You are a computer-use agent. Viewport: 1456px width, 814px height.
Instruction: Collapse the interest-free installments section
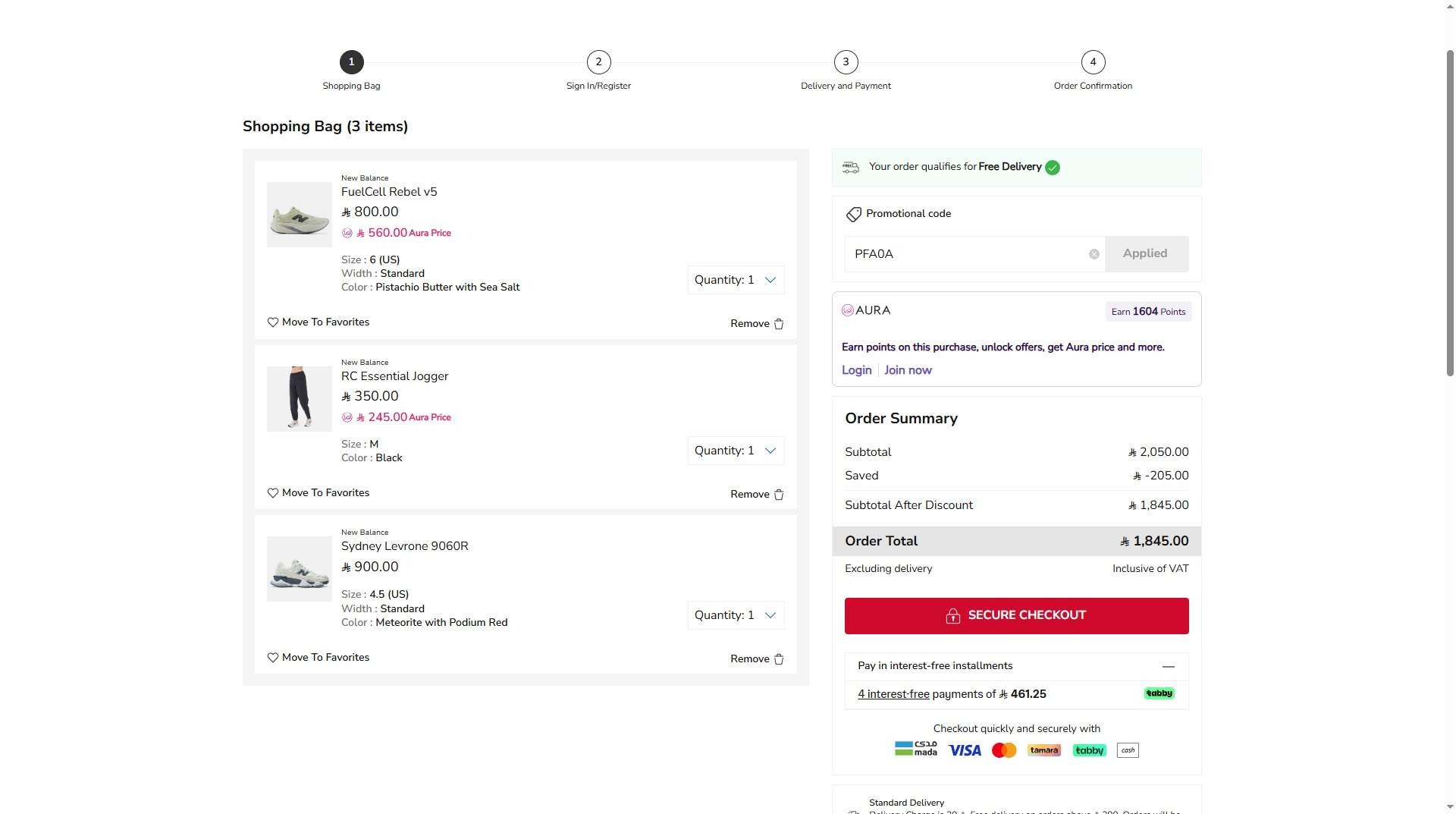pos(1169,667)
